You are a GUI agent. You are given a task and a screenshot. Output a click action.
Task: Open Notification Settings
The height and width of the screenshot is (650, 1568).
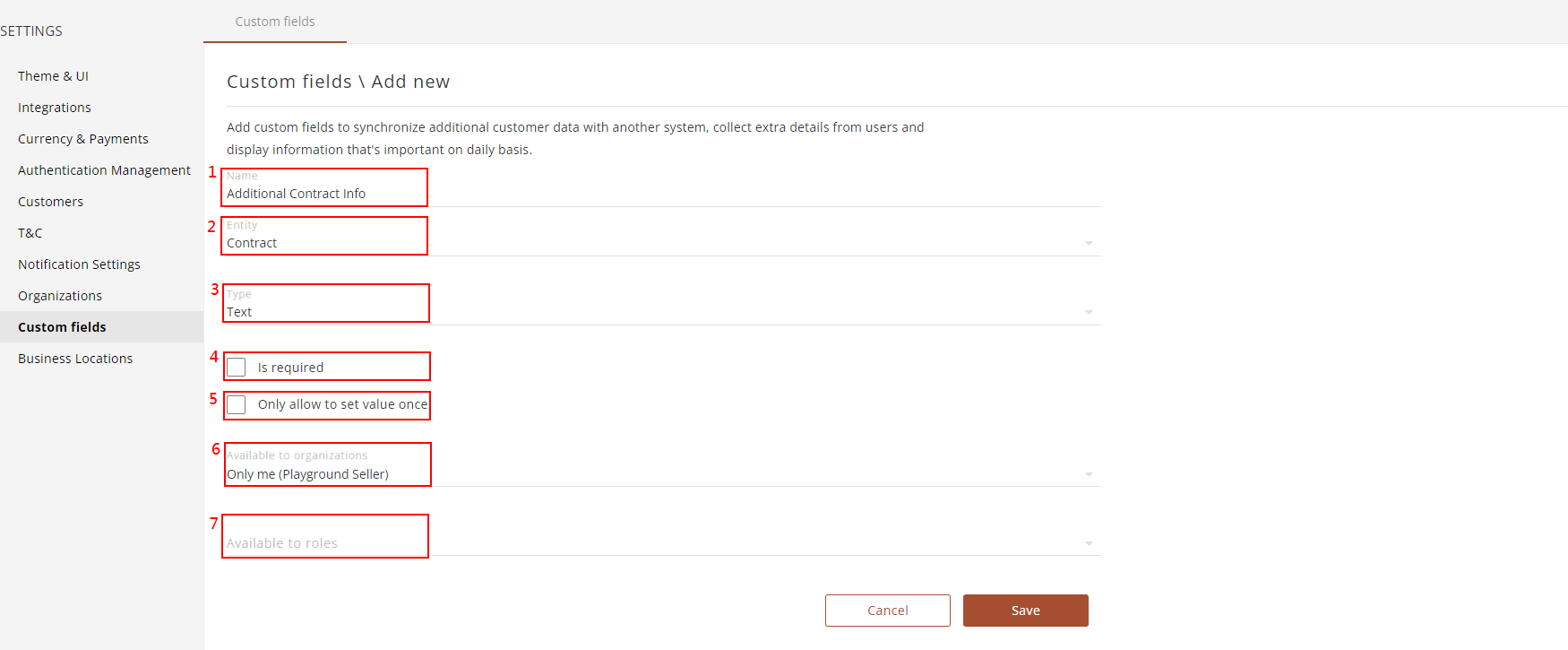click(x=79, y=264)
